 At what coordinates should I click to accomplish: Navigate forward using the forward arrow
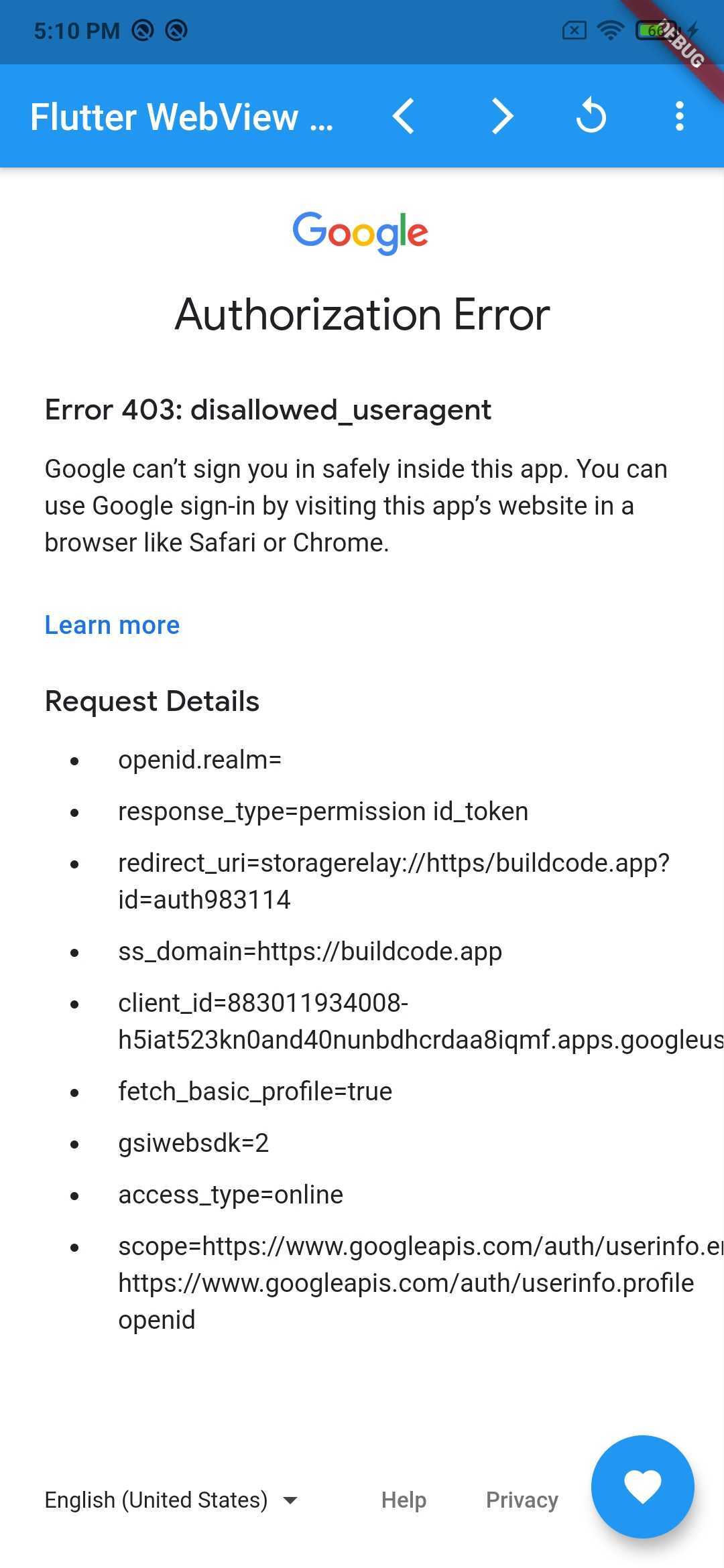click(x=501, y=115)
